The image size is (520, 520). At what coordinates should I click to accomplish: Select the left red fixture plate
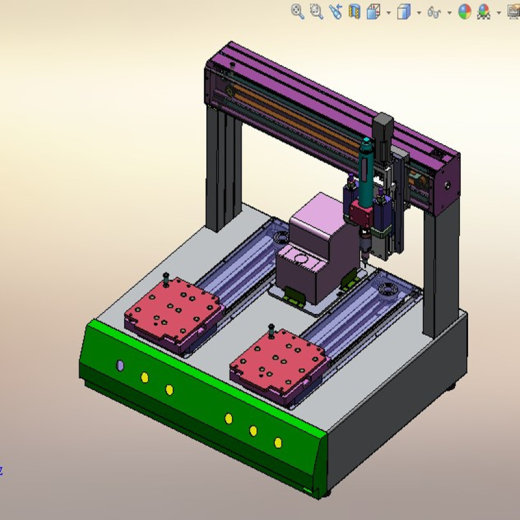click(173, 308)
